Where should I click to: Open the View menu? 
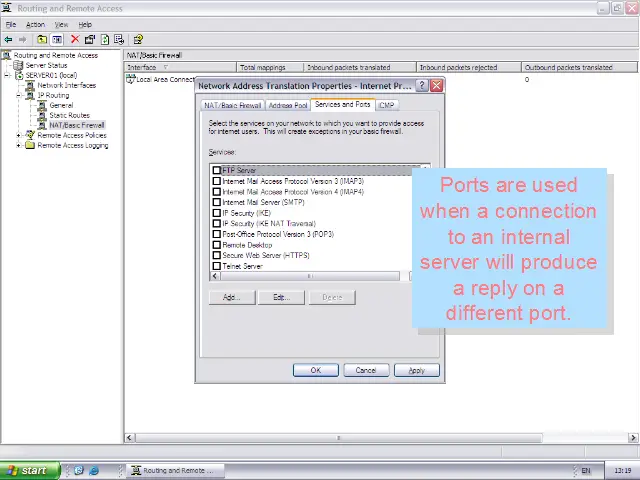(61, 24)
